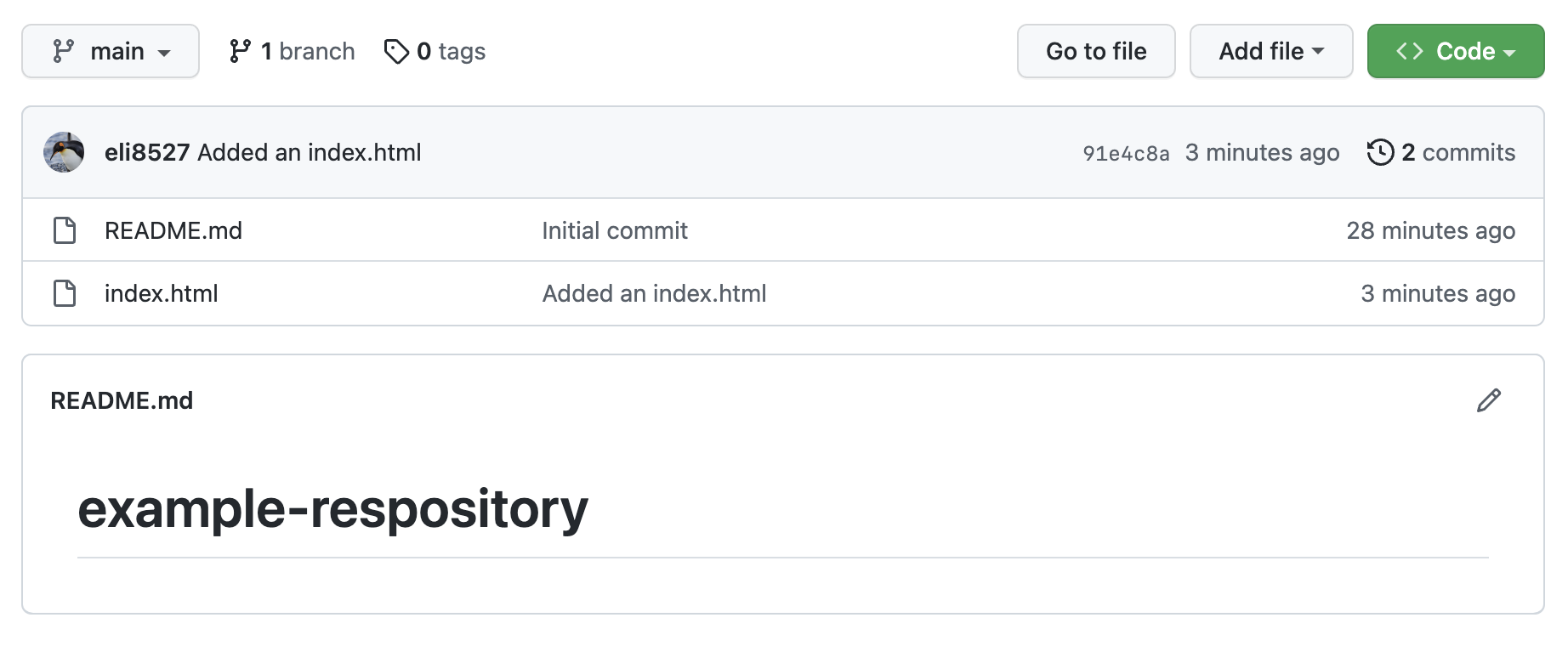Click the tag icon next to 0 tags
The image size is (1568, 646).
[396, 52]
